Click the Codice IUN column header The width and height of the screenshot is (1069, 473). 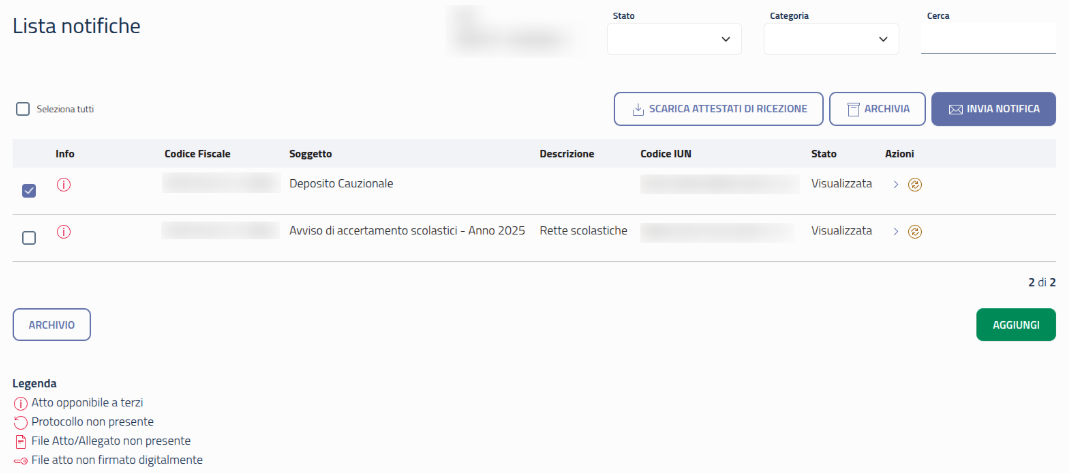(x=666, y=154)
